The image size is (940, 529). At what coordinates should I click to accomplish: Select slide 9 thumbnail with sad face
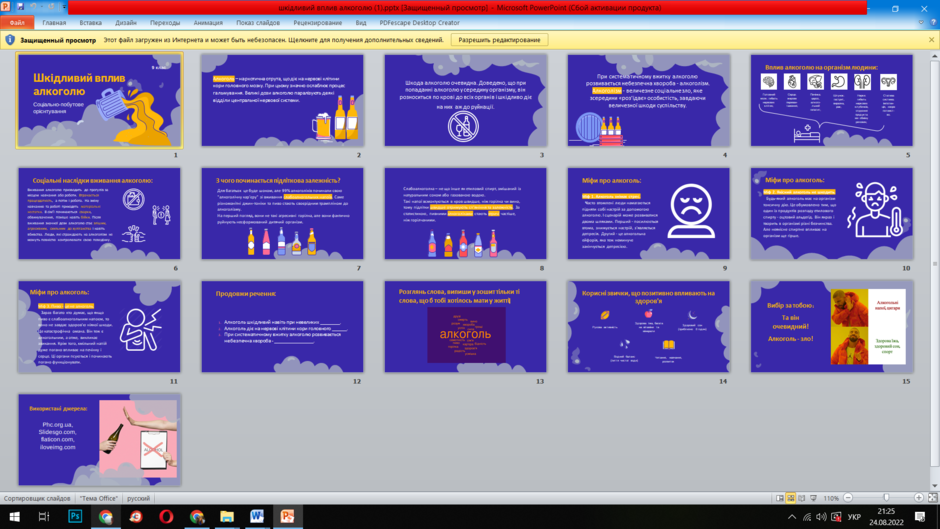[649, 214]
